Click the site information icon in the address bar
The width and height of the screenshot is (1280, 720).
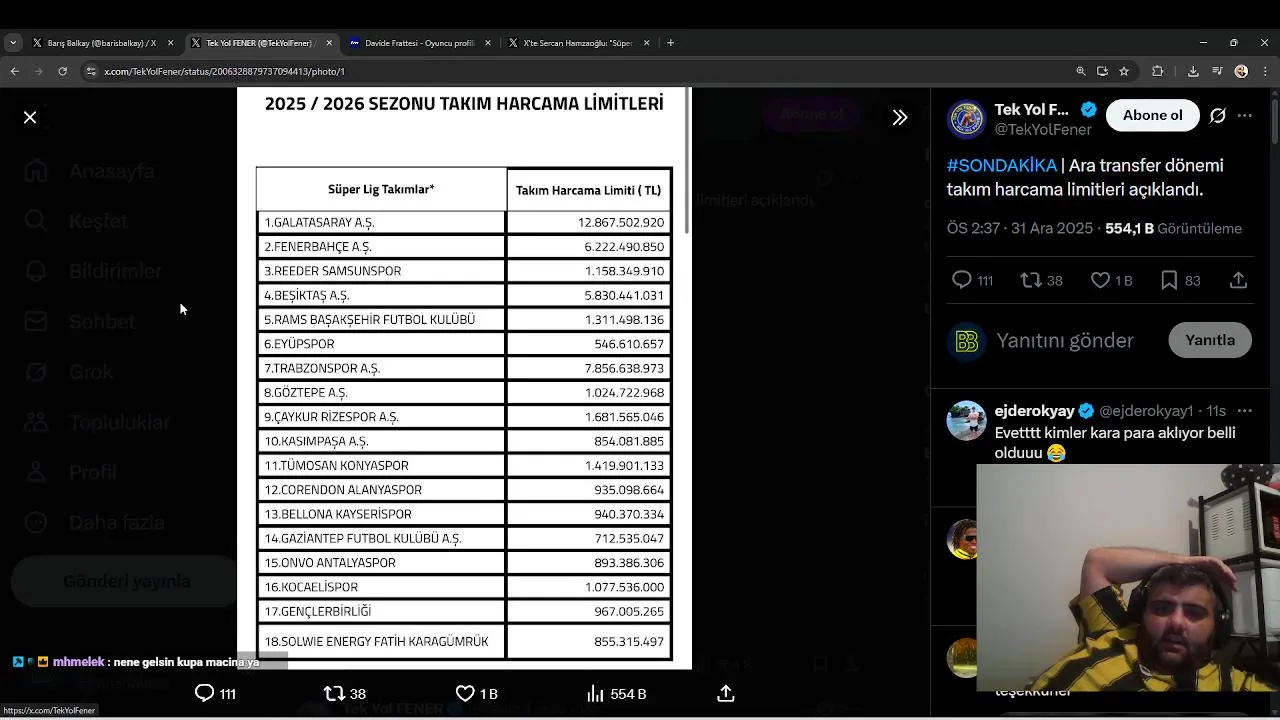point(91,71)
